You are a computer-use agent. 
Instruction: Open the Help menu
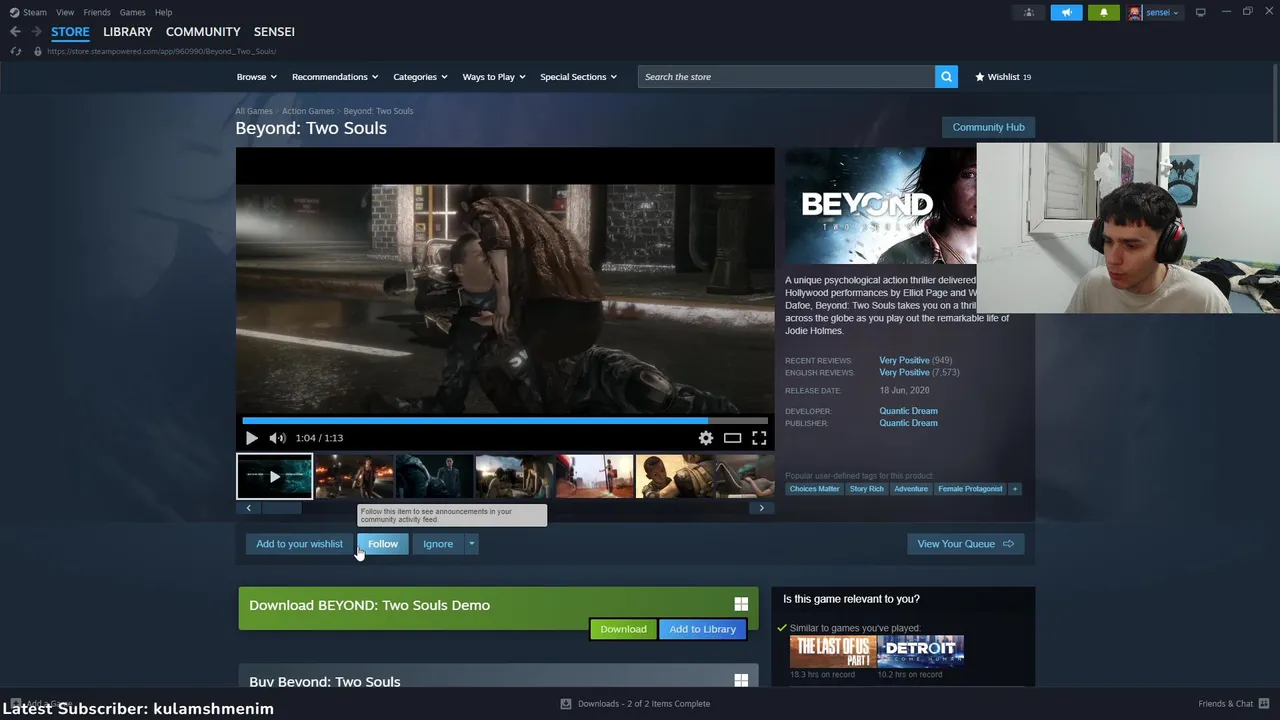pos(163,12)
